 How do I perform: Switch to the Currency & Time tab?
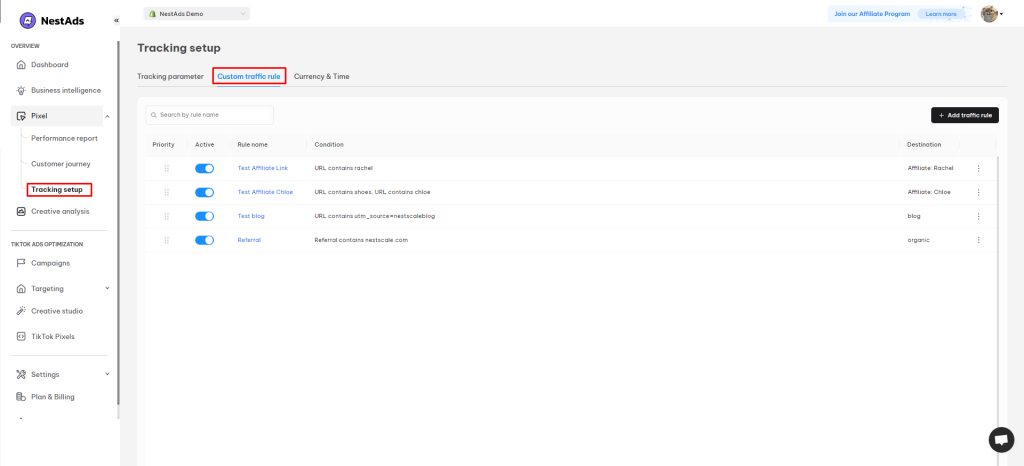pyautogui.click(x=321, y=76)
